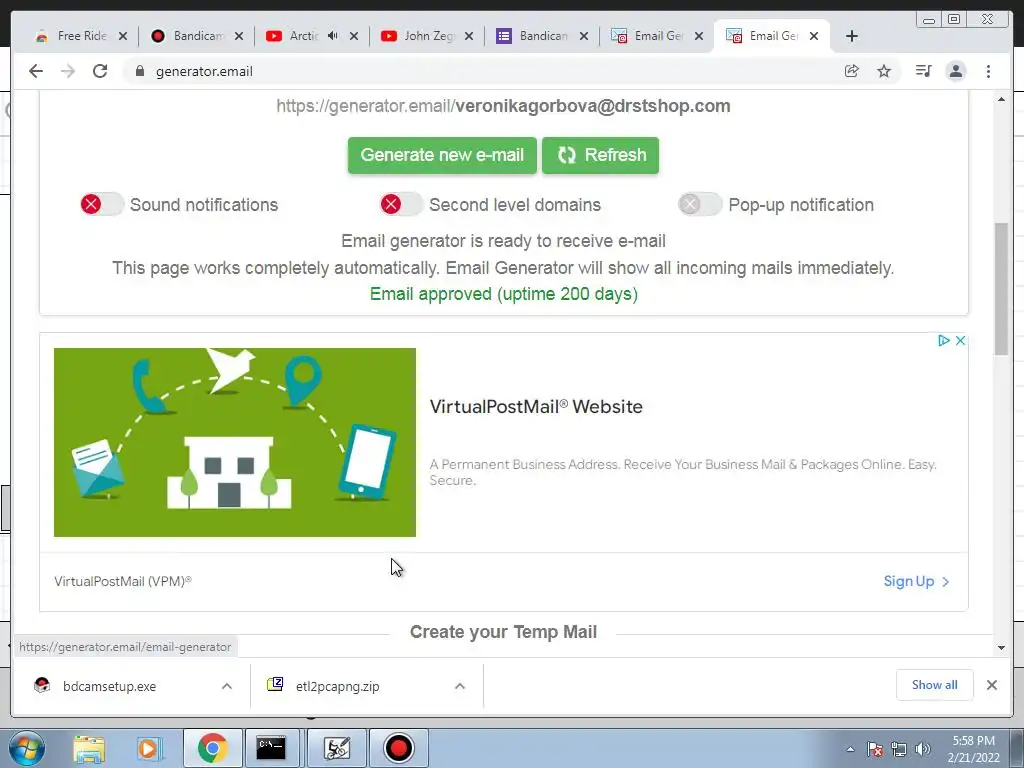Expand bdcamsetup.exe download options

(227, 686)
